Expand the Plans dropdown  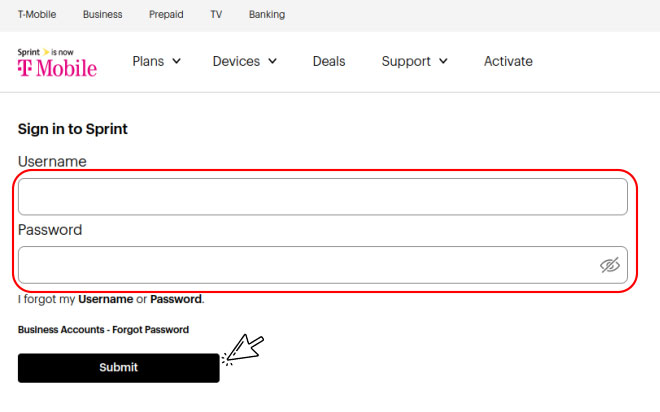pyautogui.click(x=157, y=61)
